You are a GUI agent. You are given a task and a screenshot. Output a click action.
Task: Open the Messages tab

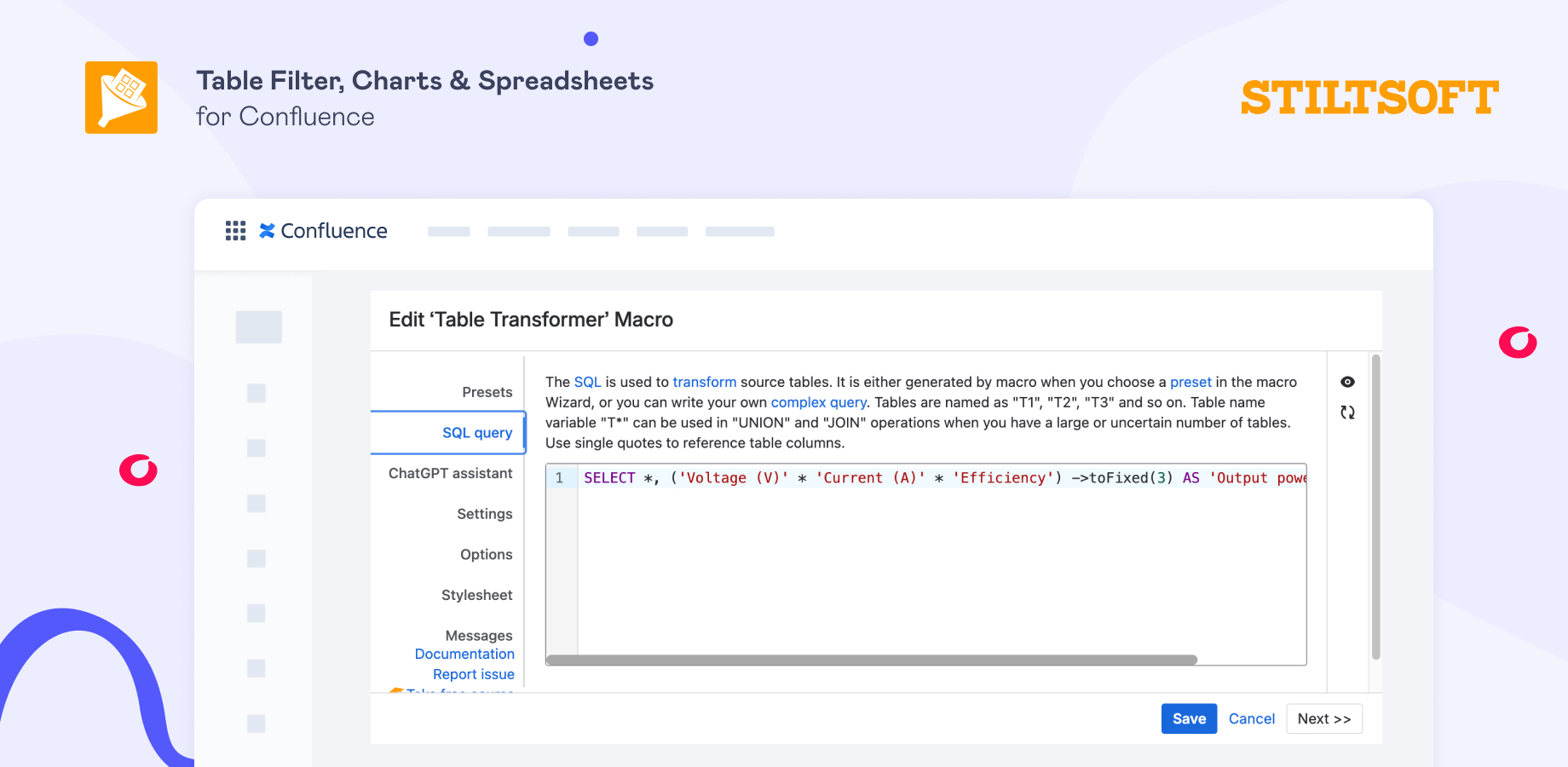[479, 636]
